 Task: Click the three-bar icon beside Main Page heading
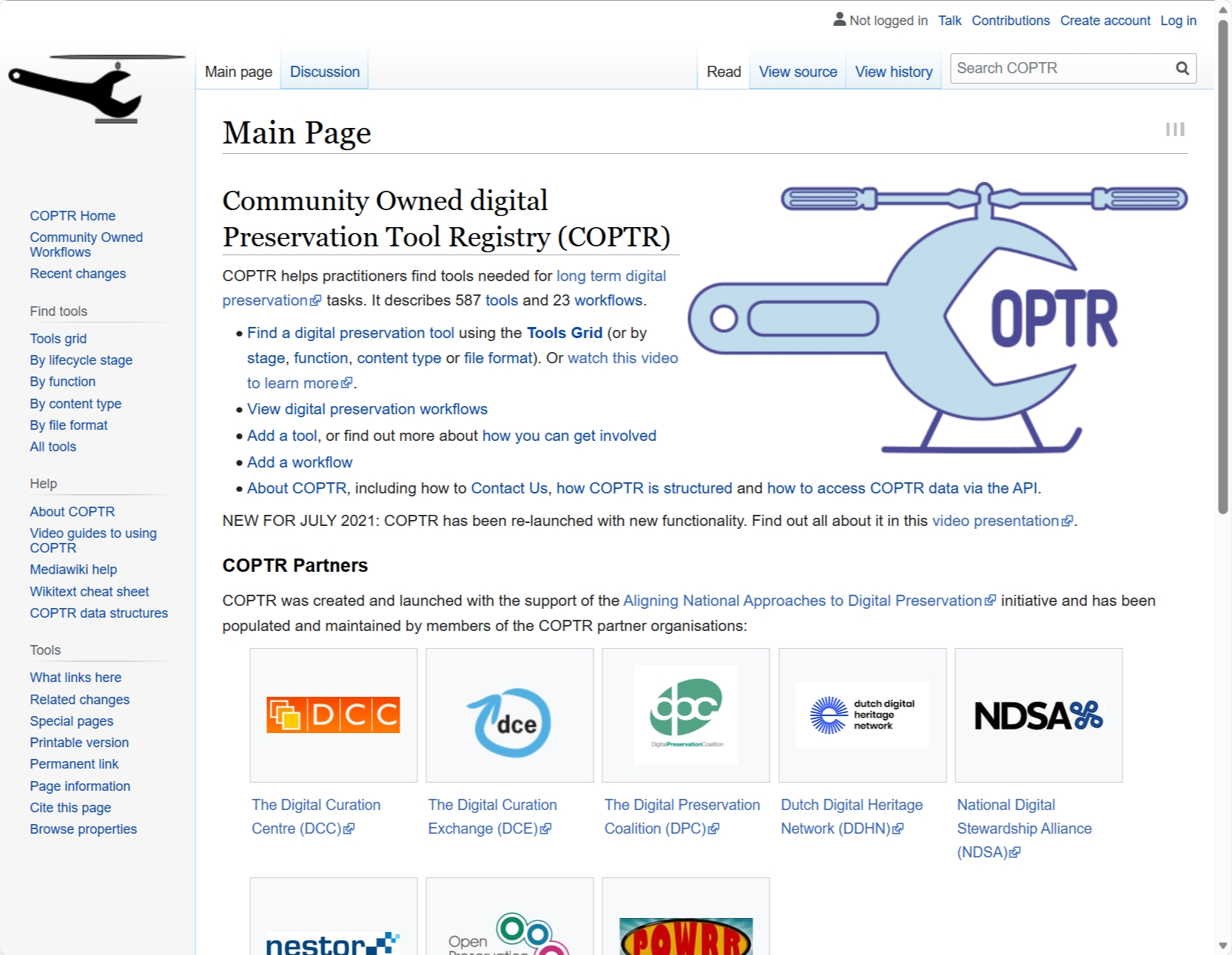pyautogui.click(x=1175, y=129)
